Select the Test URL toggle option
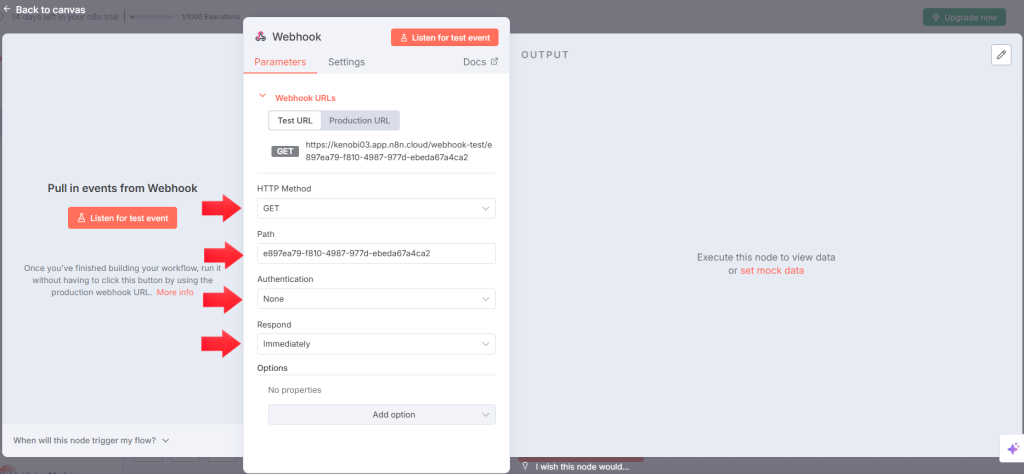The height and width of the screenshot is (474, 1024). 295,121
